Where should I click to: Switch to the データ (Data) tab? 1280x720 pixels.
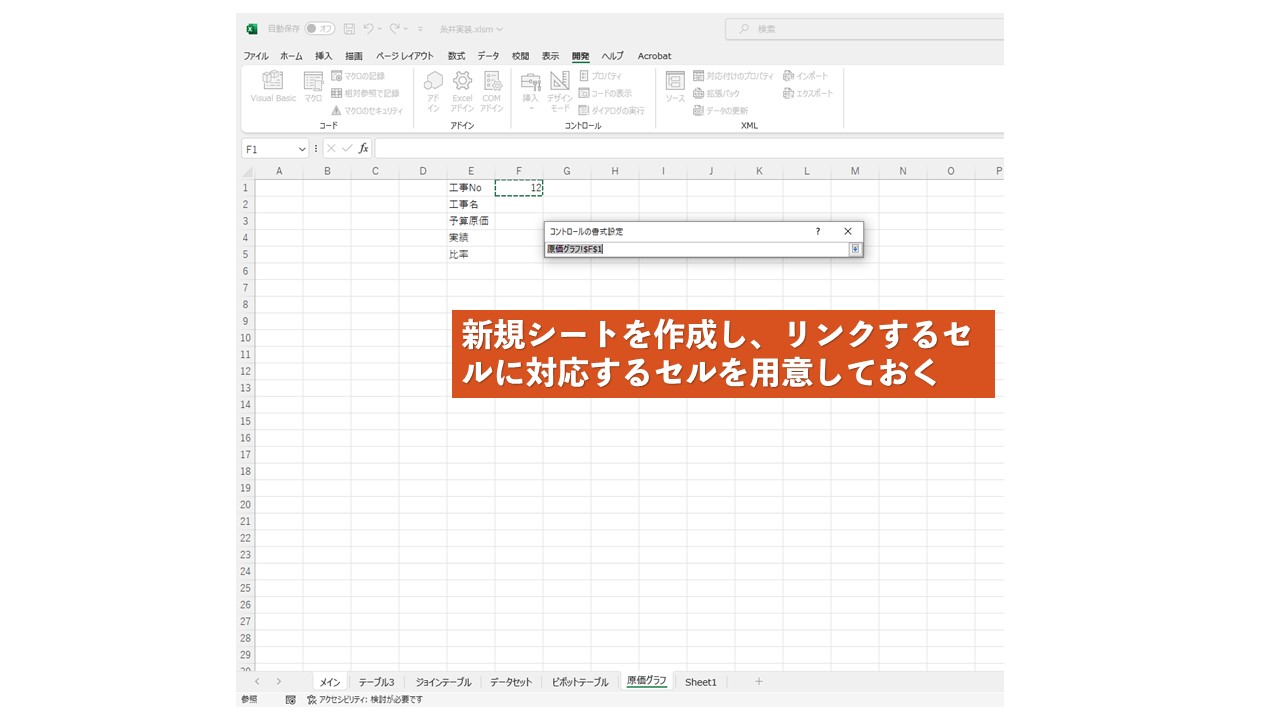coord(488,56)
